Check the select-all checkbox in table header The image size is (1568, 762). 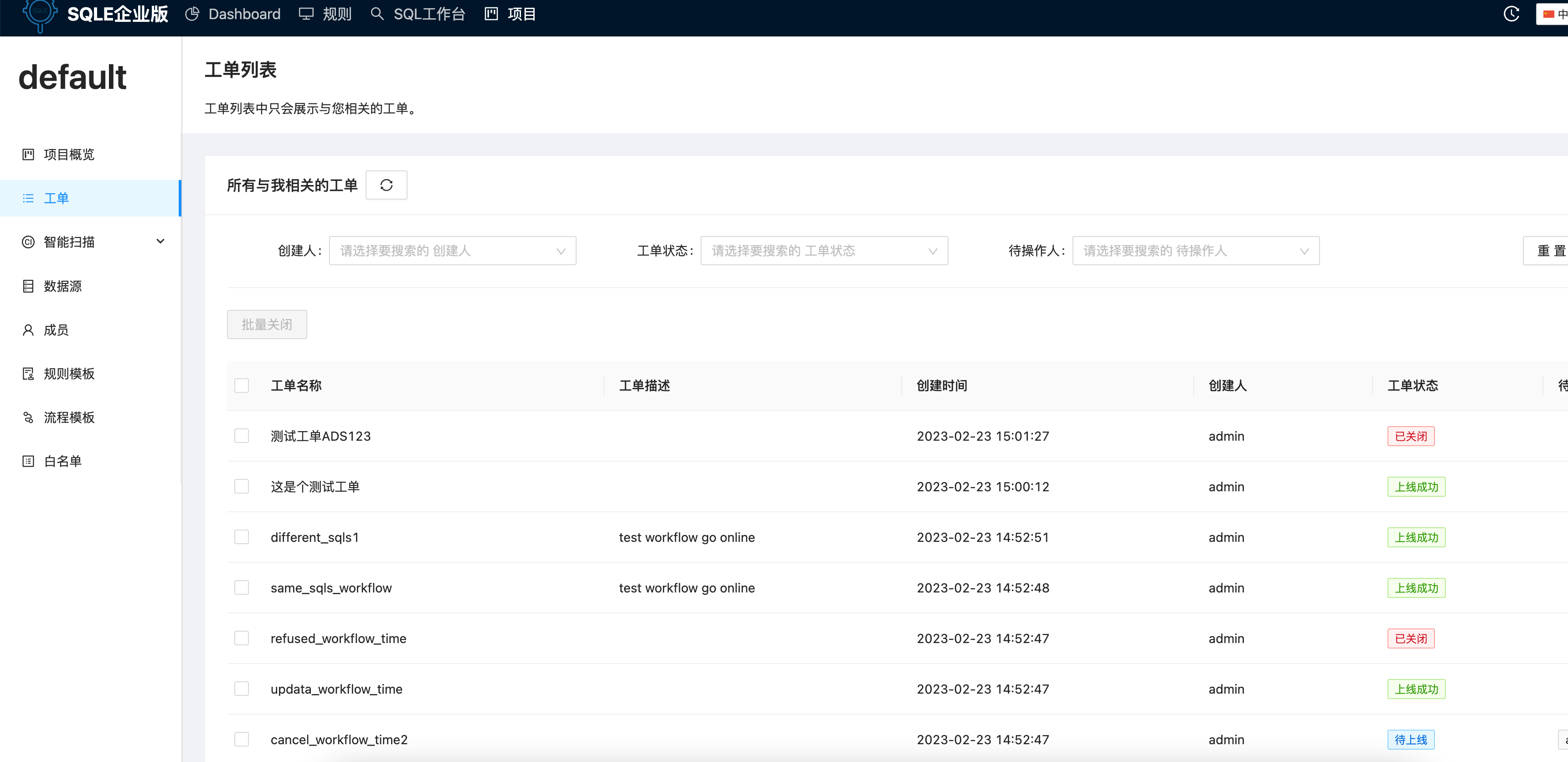242,385
